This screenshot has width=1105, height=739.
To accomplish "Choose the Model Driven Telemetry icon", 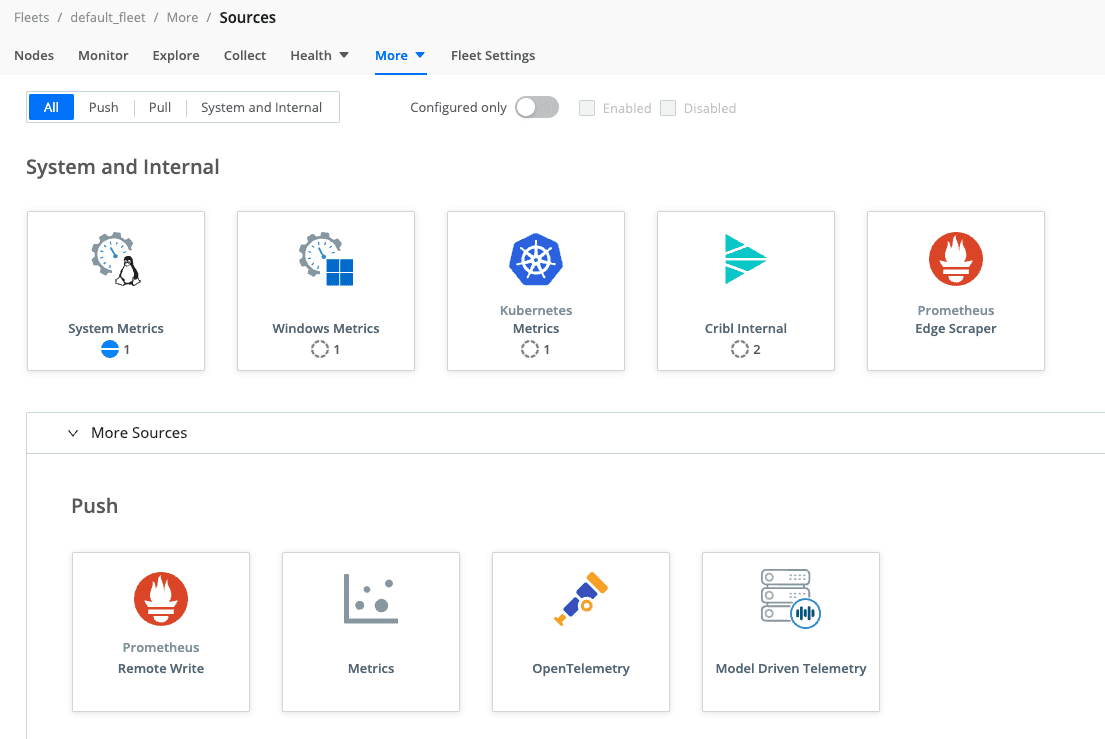I will point(791,600).
